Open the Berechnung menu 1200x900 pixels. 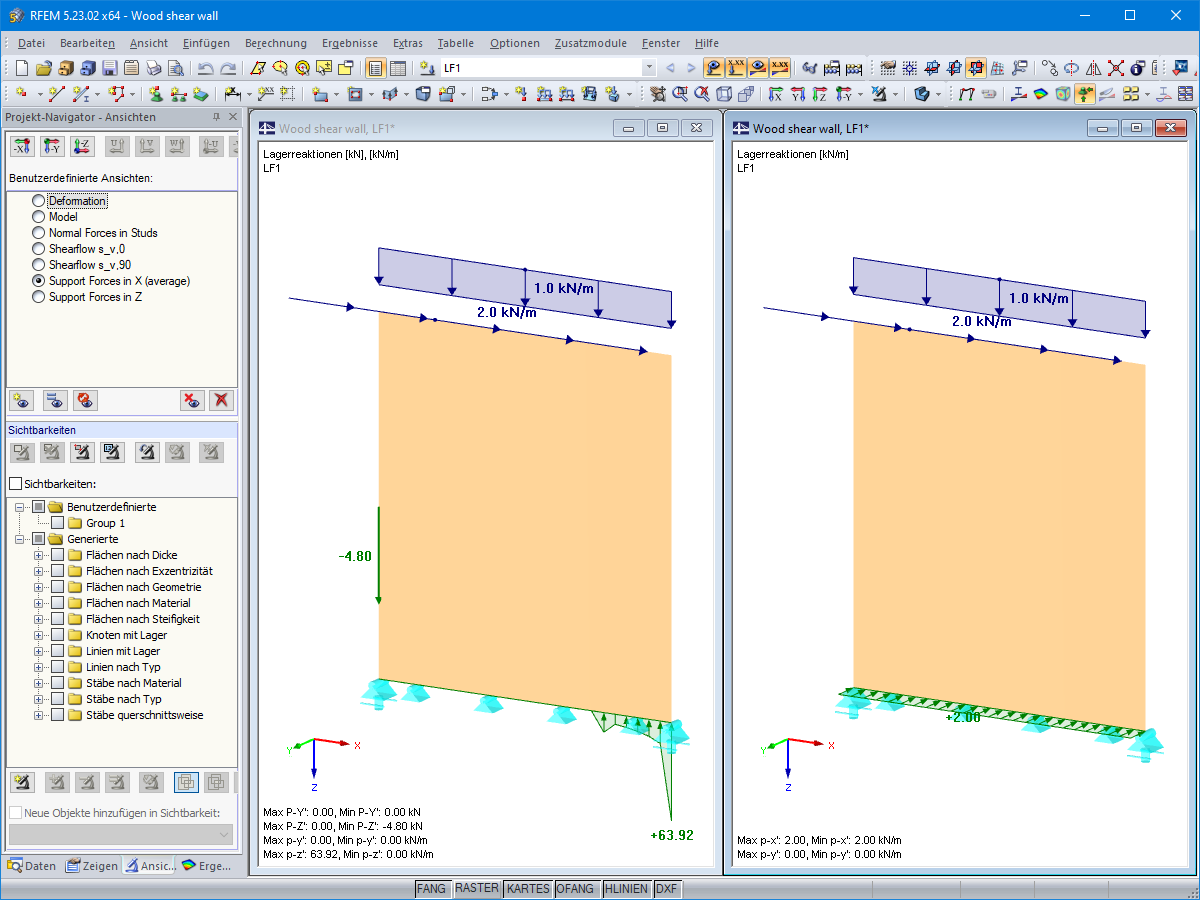pyautogui.click(x=276, y=43)
